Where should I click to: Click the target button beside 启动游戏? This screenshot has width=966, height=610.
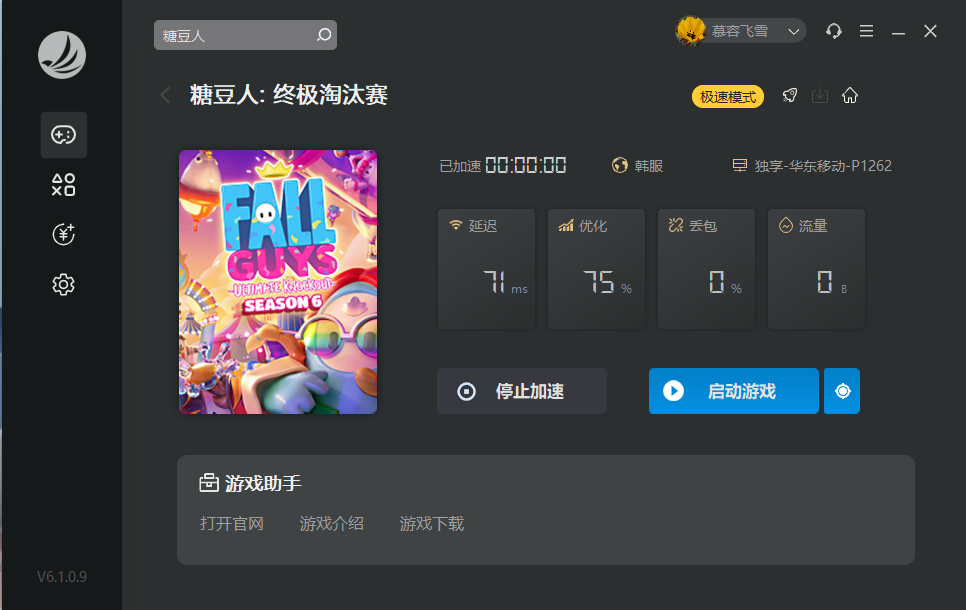842,391
